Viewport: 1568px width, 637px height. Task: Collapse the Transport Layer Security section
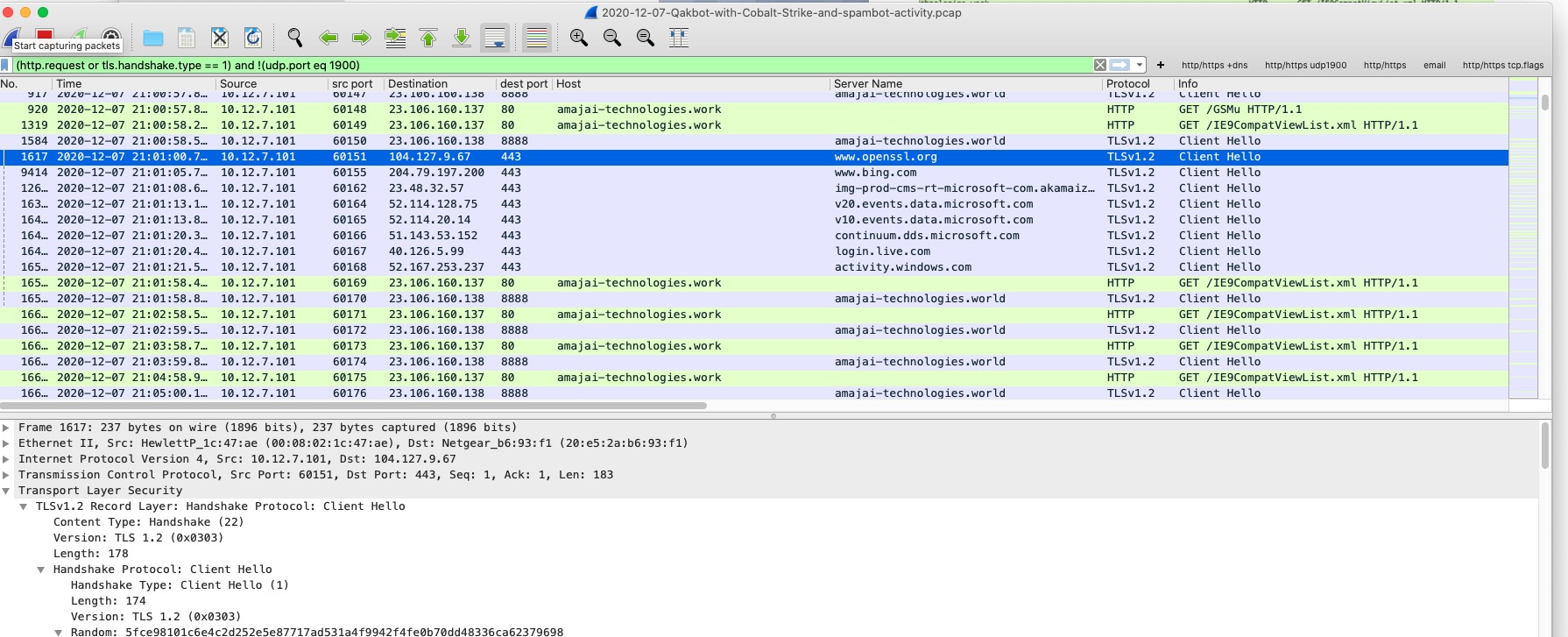[x=6, y=491]
